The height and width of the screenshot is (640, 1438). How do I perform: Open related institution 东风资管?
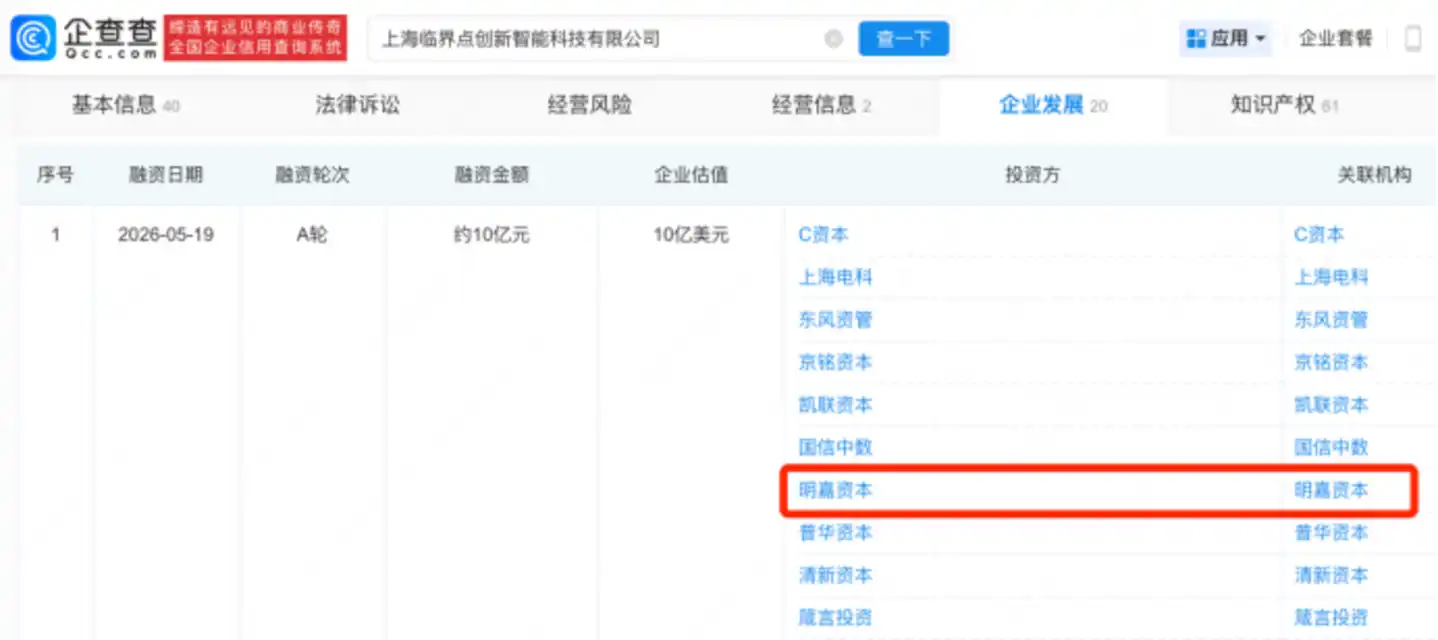1331,320
